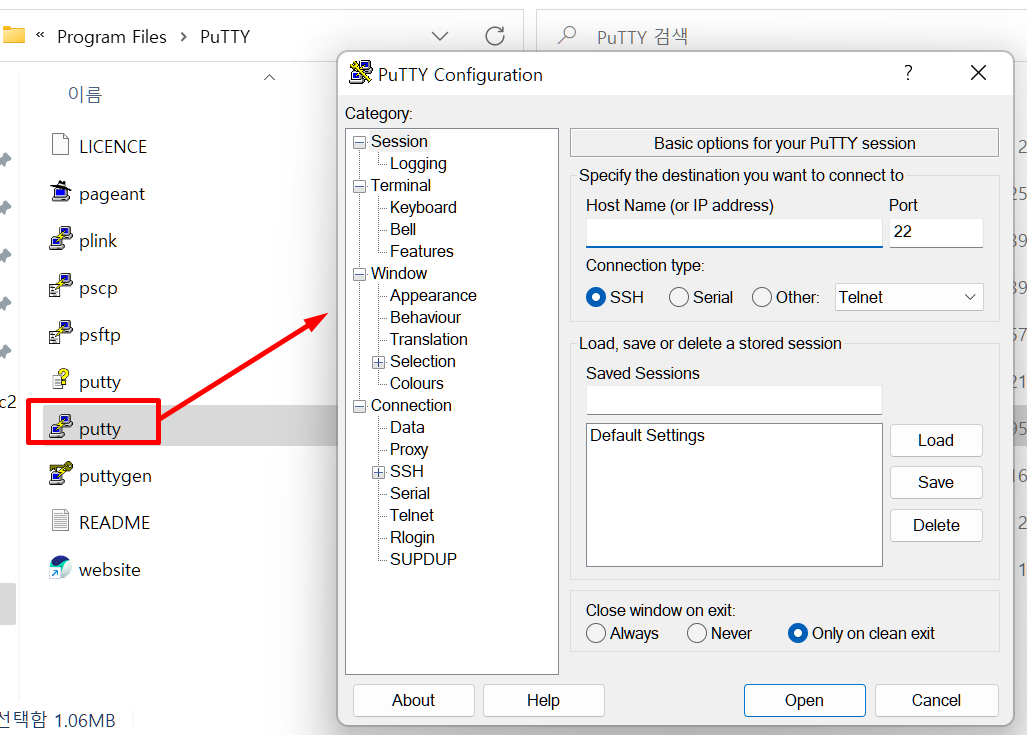
Task: Select Telnet in the category tree
Action: tap(412, 516)
